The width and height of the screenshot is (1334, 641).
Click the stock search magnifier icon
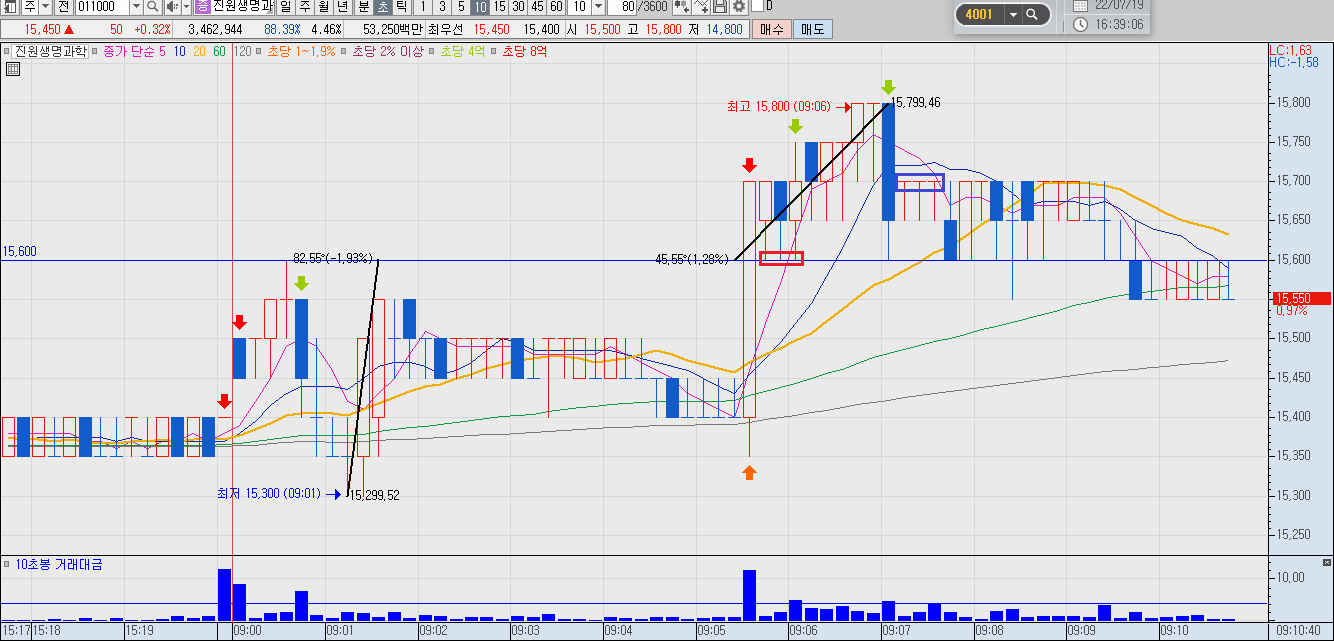[152, 7]
